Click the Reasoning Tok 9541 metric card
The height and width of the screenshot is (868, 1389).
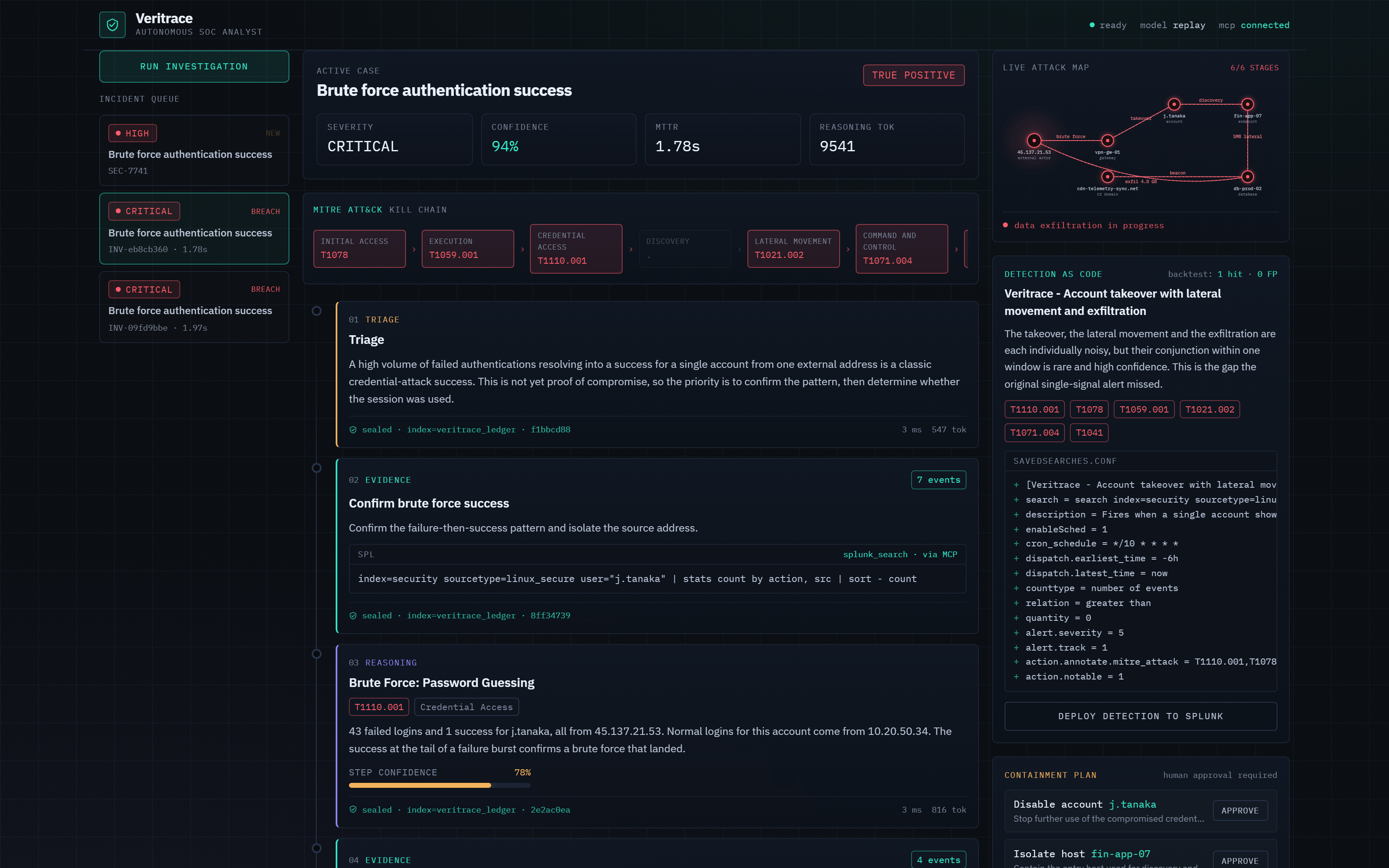[x=887, y=139]
